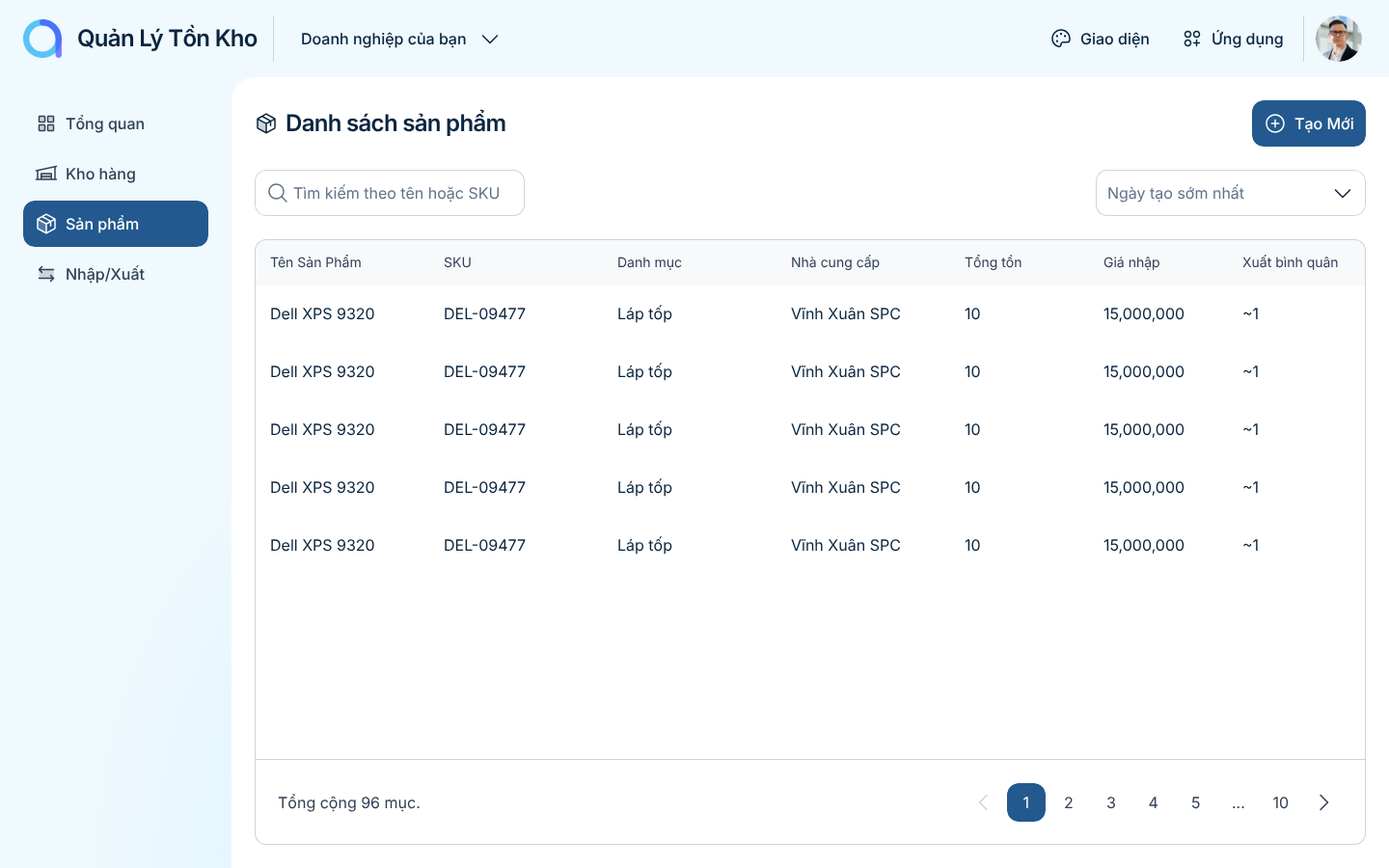Click the package icon beside Danh sách sản phẩm
This screenshot has height=868, width=1389.
[x=265, y=123]
